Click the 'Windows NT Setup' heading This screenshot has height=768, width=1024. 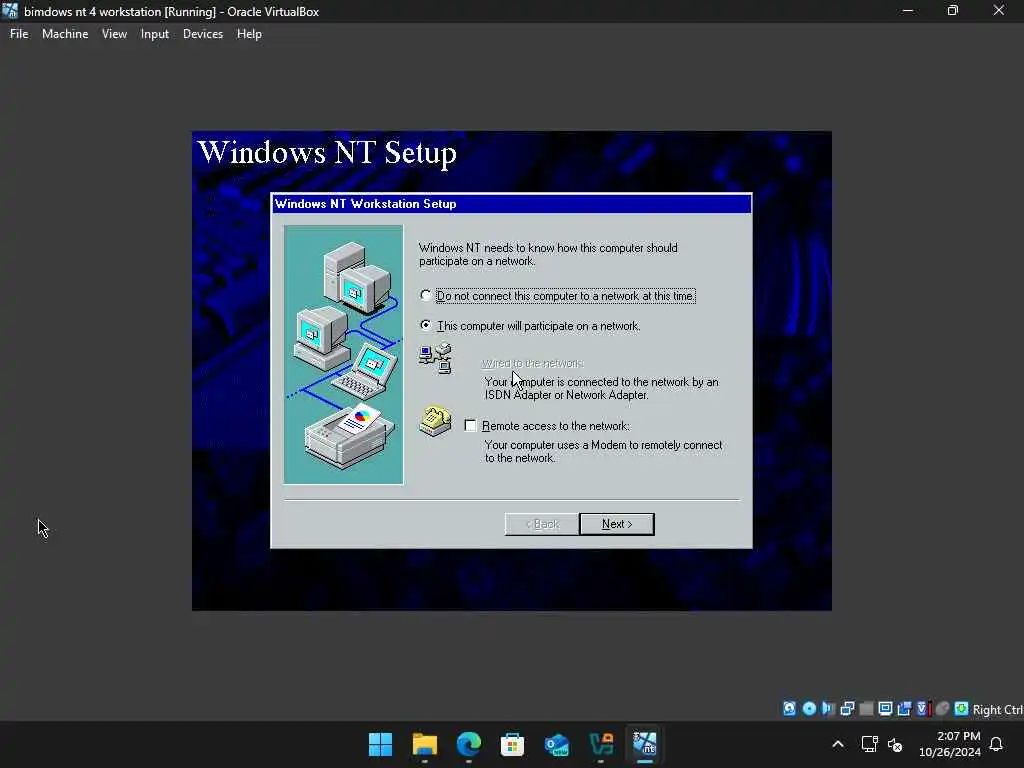pyautogui.click(x=327, y=153)
